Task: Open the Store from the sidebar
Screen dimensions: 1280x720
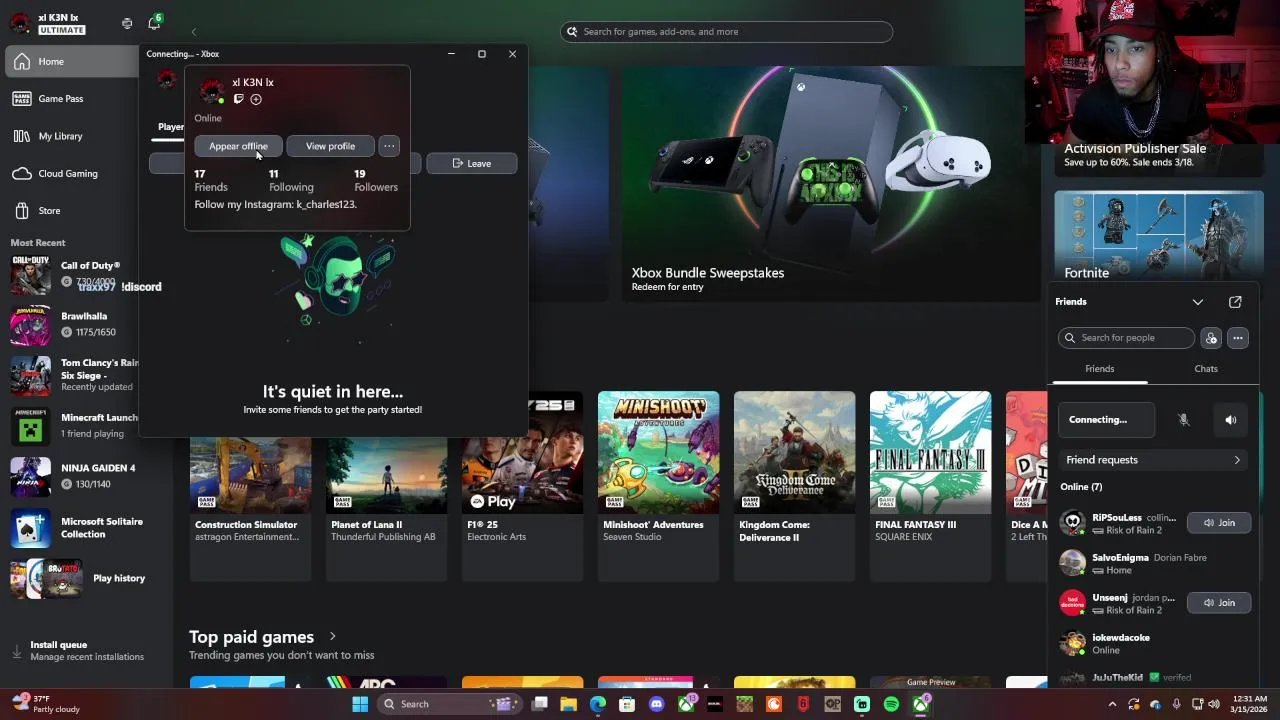Action: 70,211
